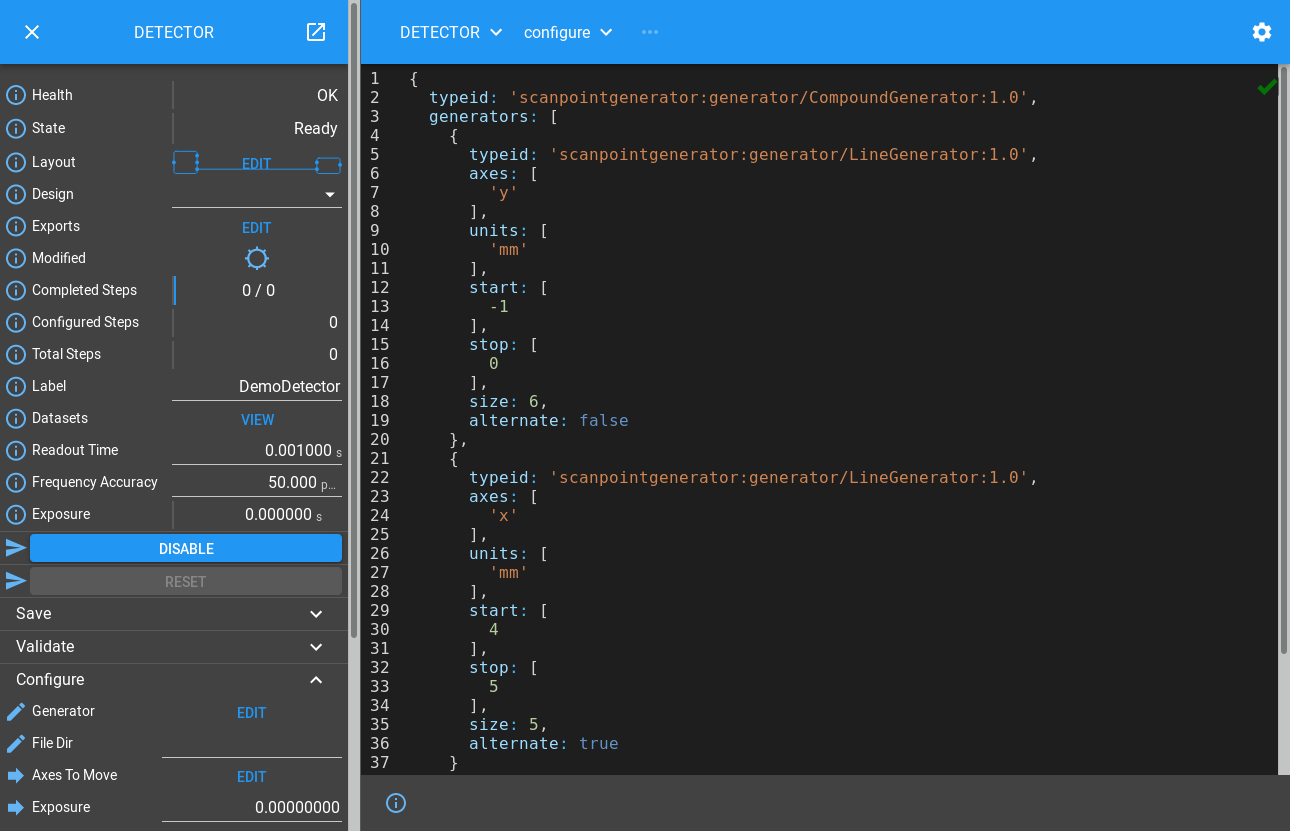Click VIEW link for Datasets
The height and width of the screenshot is (831, 1290).
(257, 420)
